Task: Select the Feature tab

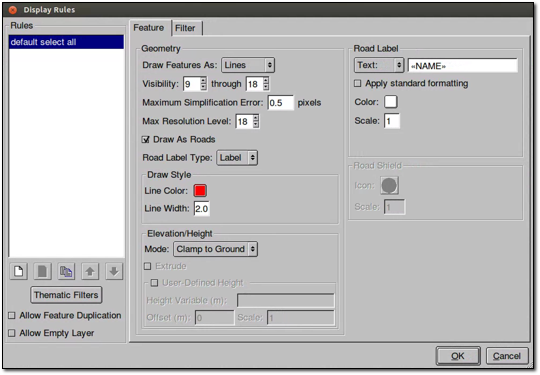Action: click(x=149, y=28)
